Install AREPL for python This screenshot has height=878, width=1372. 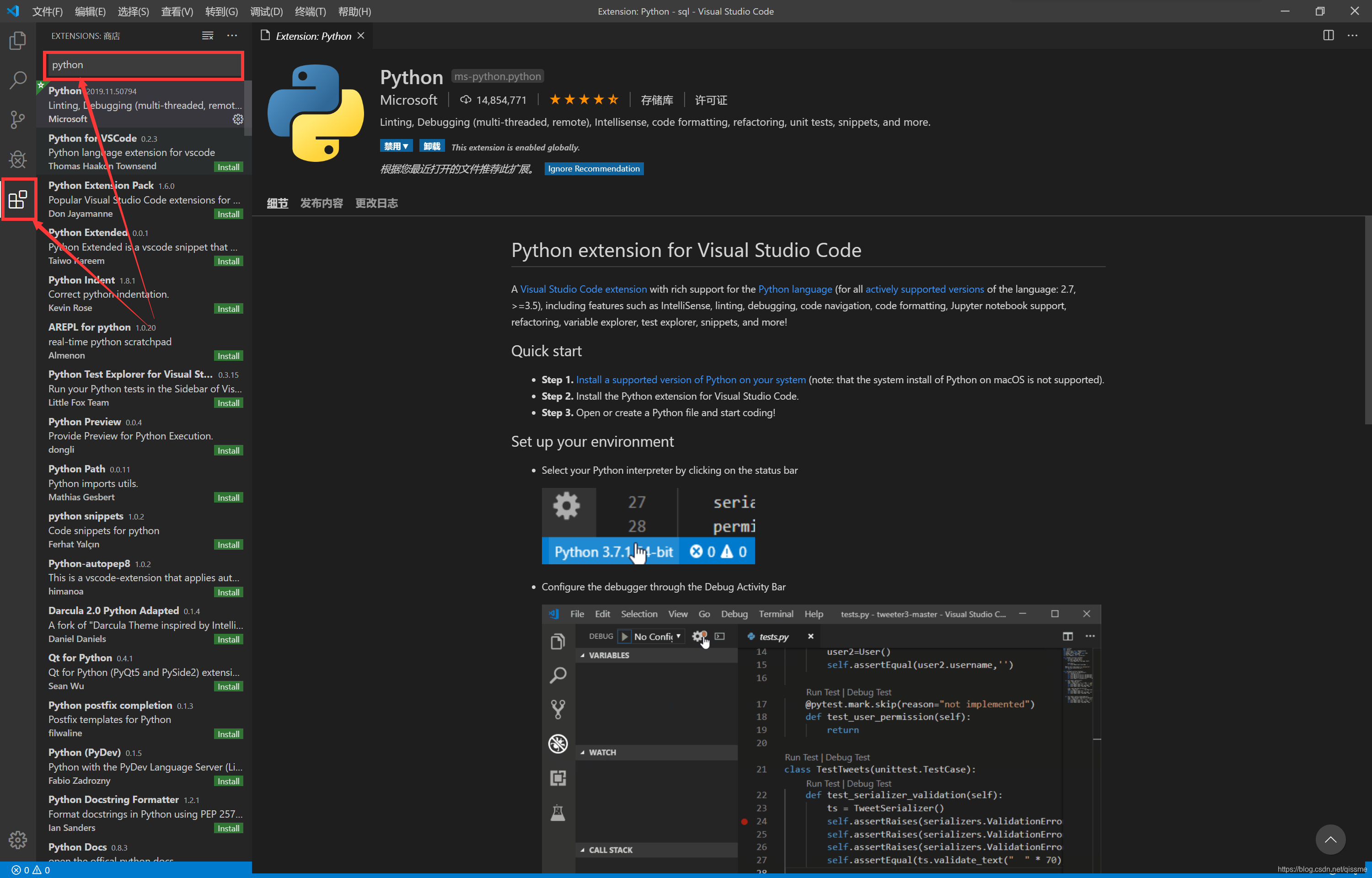pos(229,356)
